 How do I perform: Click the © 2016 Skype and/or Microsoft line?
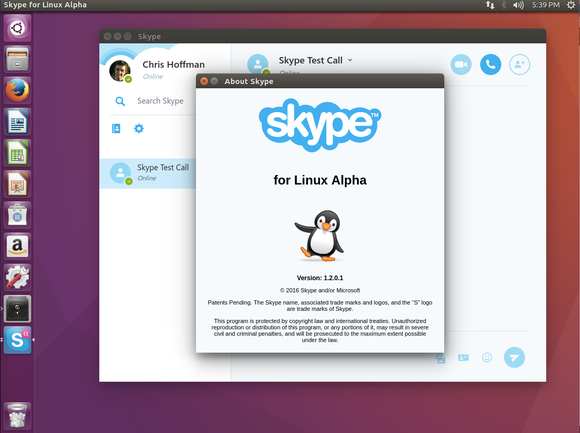pos(320,290)
